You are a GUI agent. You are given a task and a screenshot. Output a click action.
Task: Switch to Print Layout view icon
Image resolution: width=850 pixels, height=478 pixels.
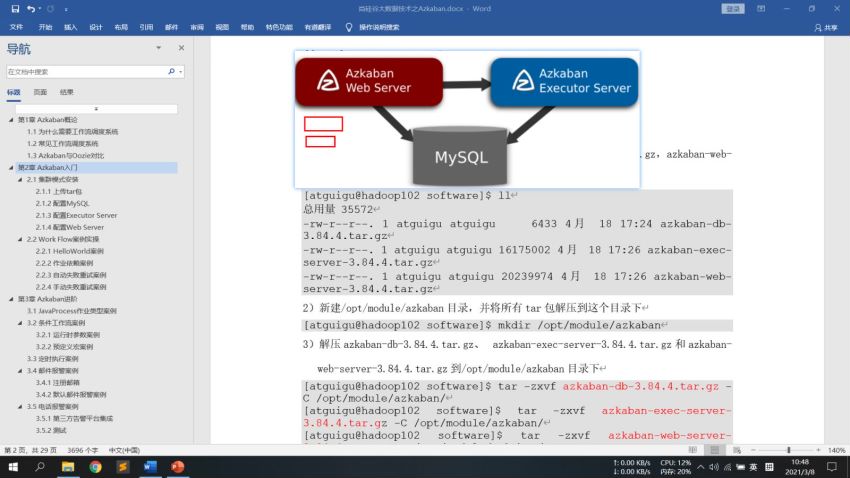(714, 450)
